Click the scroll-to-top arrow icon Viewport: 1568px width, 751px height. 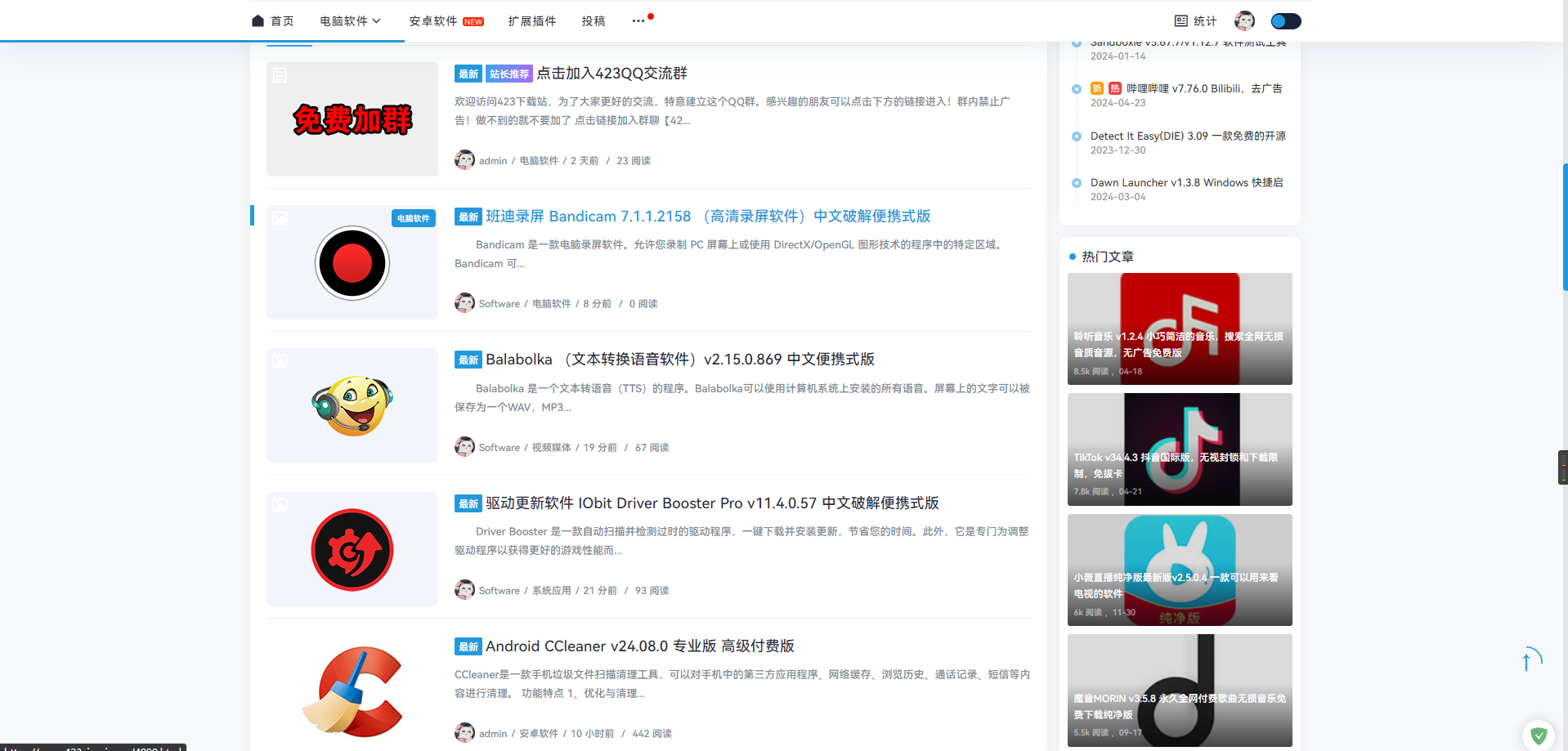tap(1527, 659)
